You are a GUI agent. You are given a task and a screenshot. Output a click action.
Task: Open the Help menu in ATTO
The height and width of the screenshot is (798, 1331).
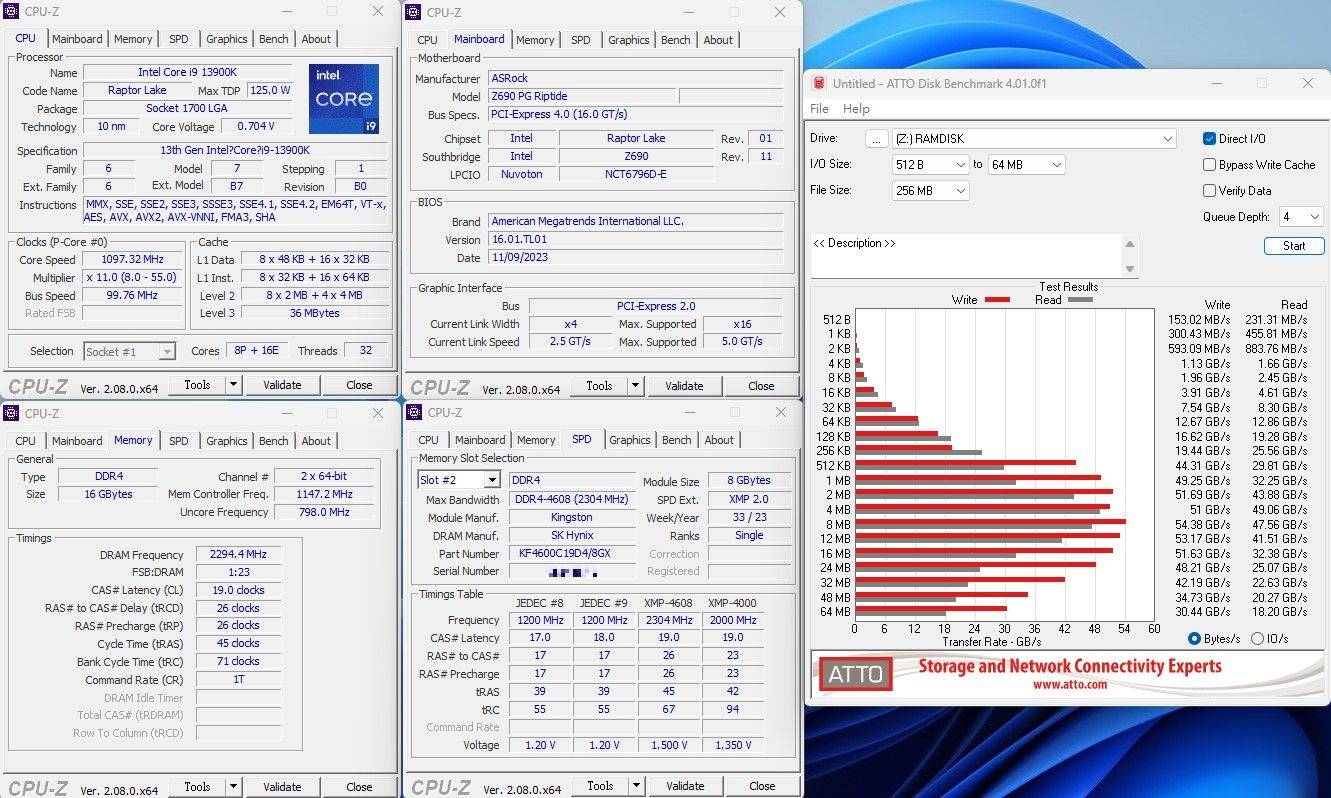[x=856, y=109]
